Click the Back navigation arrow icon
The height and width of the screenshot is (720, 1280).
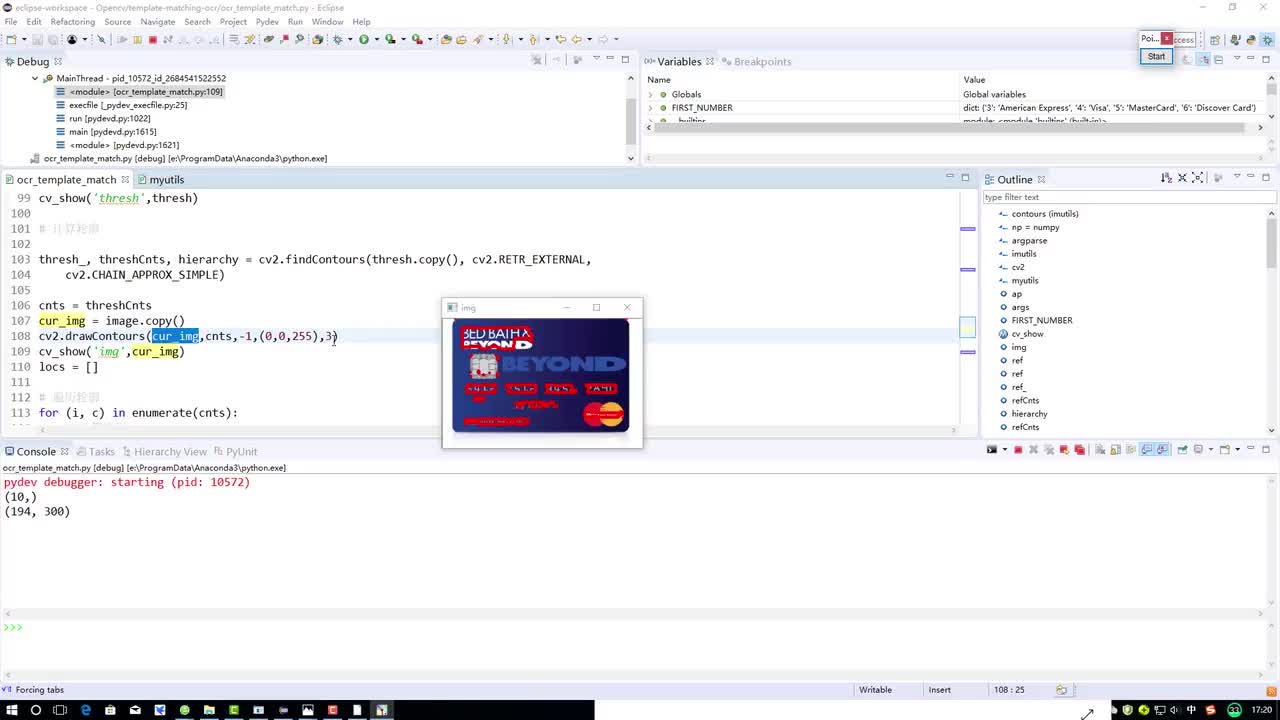click(x=576, y=40)
